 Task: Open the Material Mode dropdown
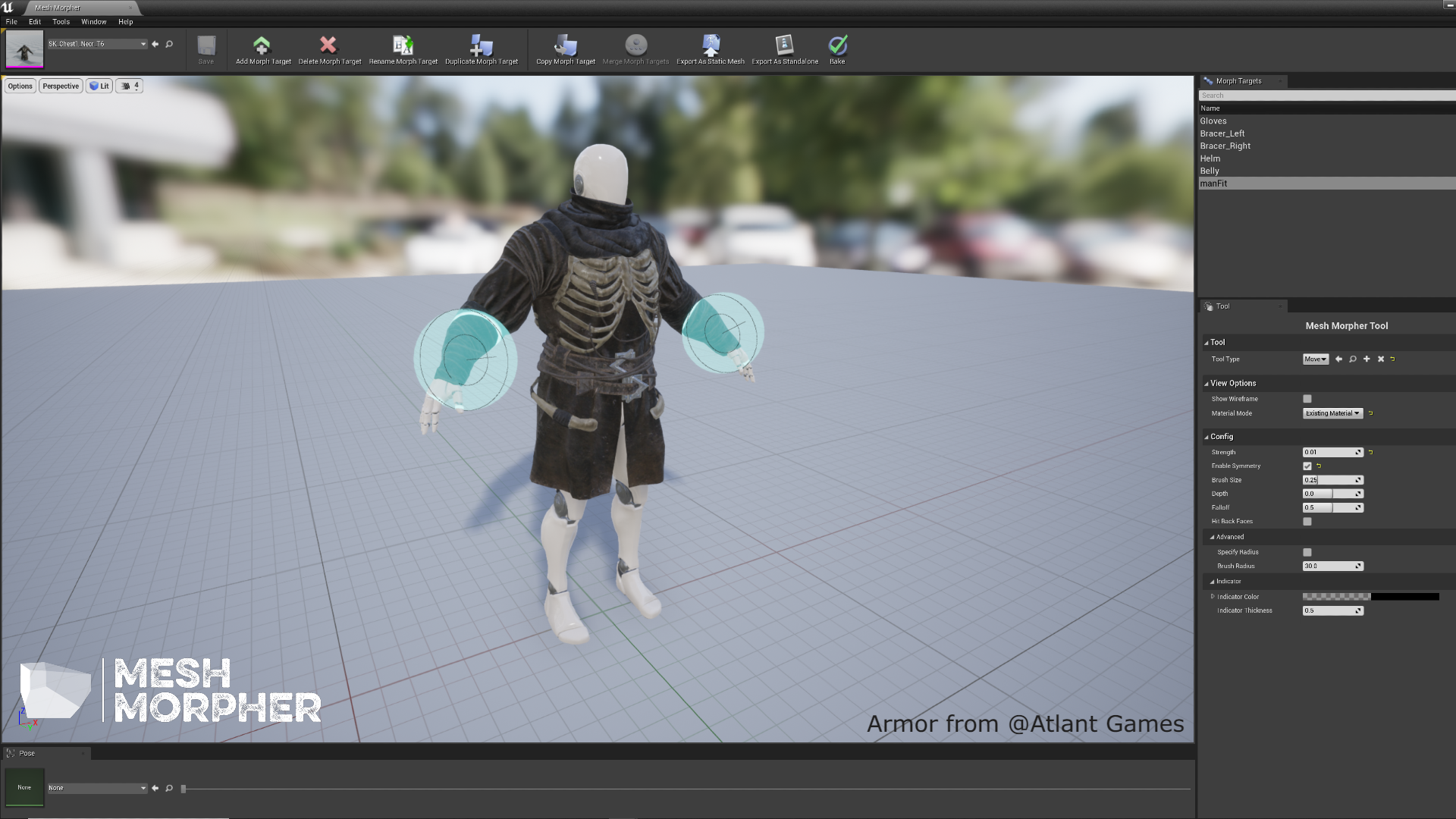1332,413
